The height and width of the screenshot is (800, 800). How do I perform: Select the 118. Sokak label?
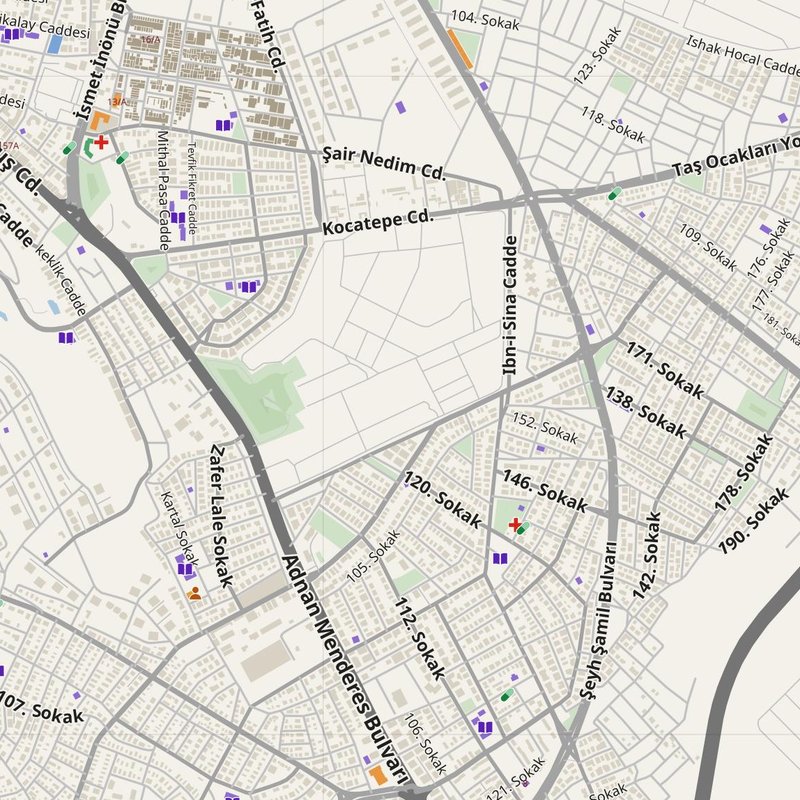click(x=613, y=125)
